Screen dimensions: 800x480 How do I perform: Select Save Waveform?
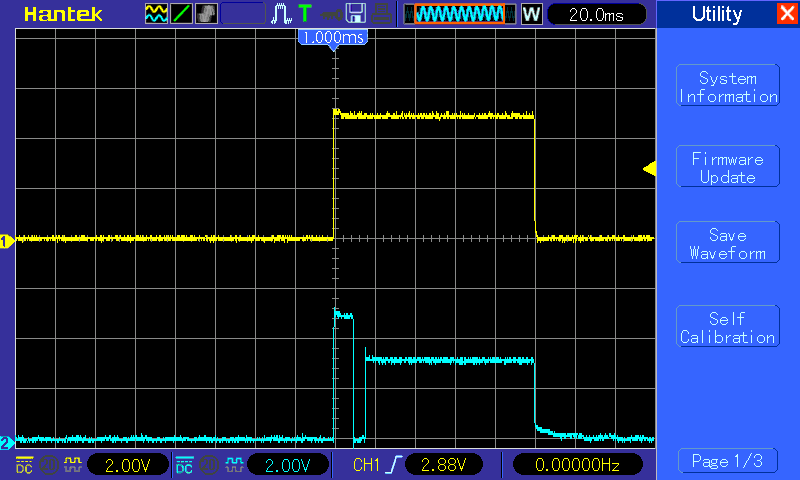728,242
